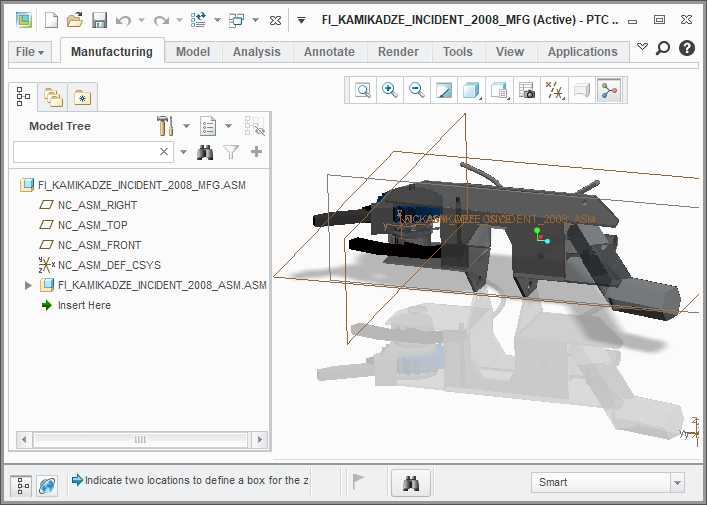Toggle the navigator panel from the status bar
Screen dimensions: 707x505
click(21, 486)
